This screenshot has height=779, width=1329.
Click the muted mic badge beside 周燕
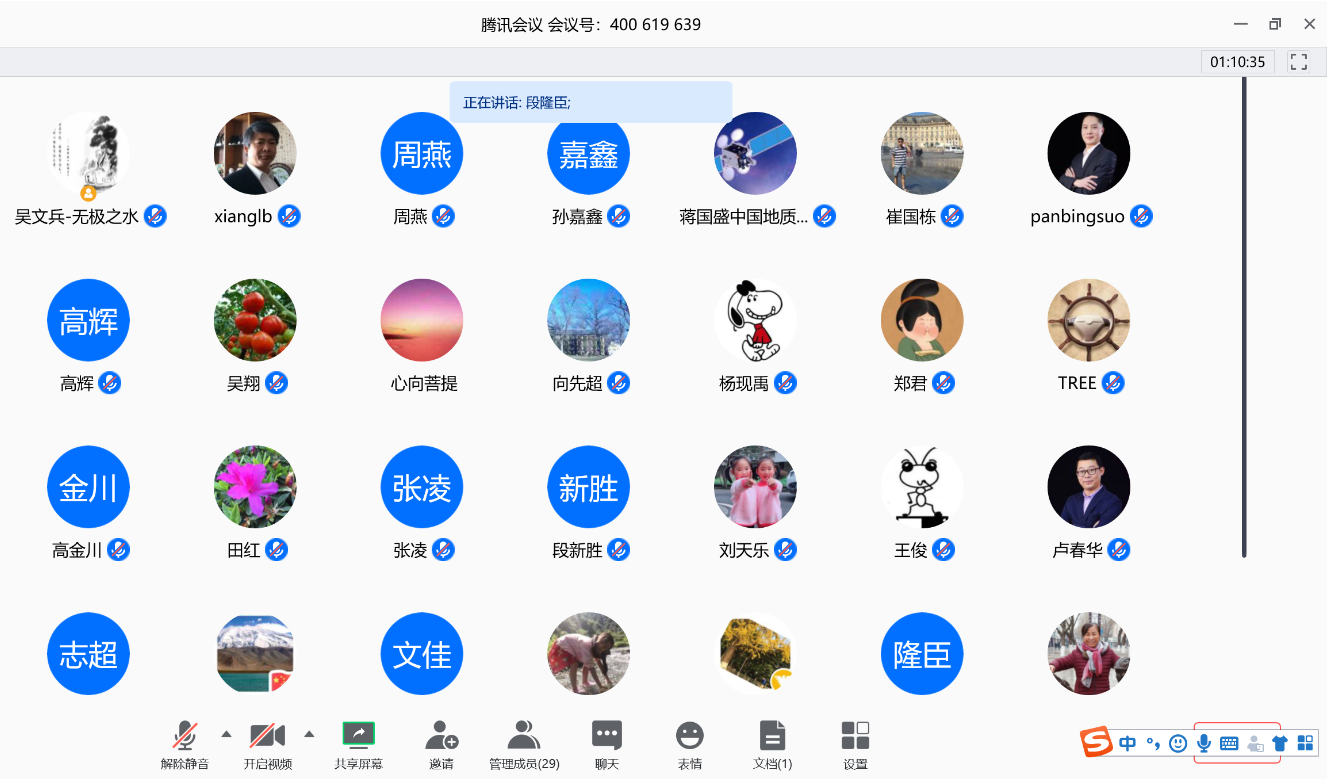[x=443, y=216]
